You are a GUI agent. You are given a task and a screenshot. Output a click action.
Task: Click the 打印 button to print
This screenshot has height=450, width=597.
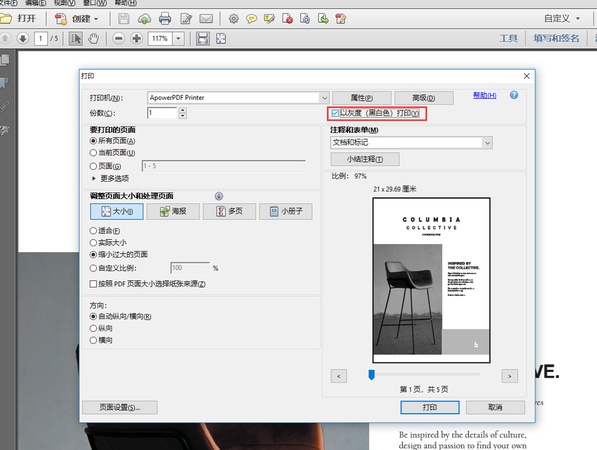click(430, 407)
